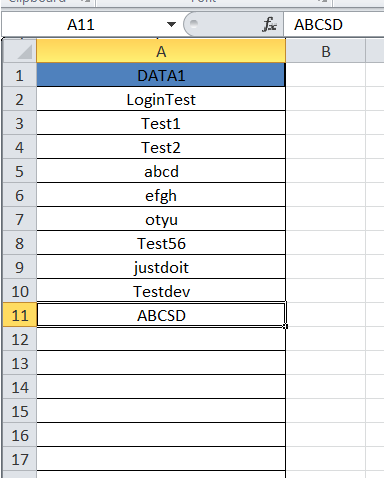
Task: Select row header 5
Action: 19,171
